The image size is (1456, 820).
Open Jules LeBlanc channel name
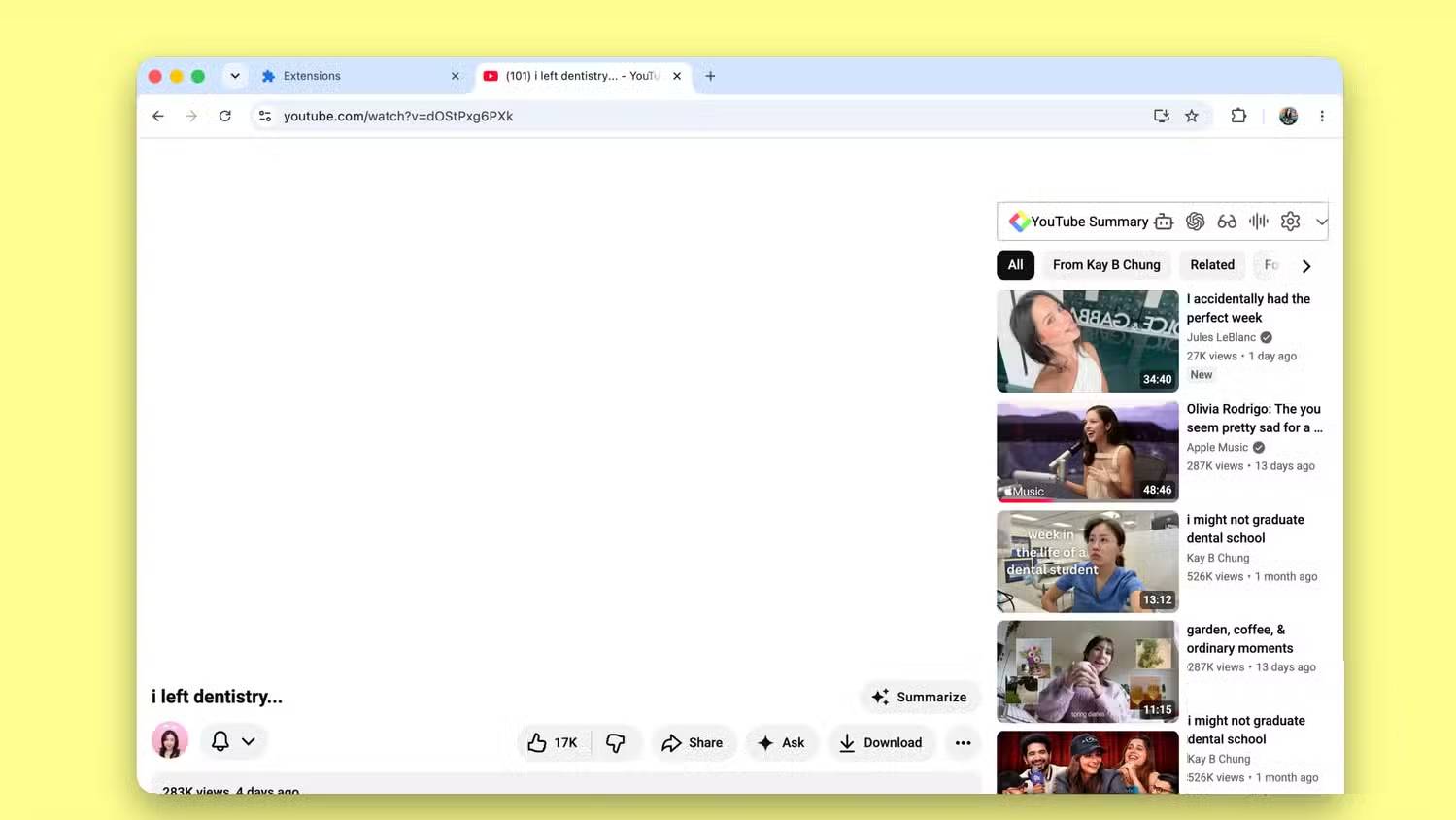click(x=1221, y=337)
